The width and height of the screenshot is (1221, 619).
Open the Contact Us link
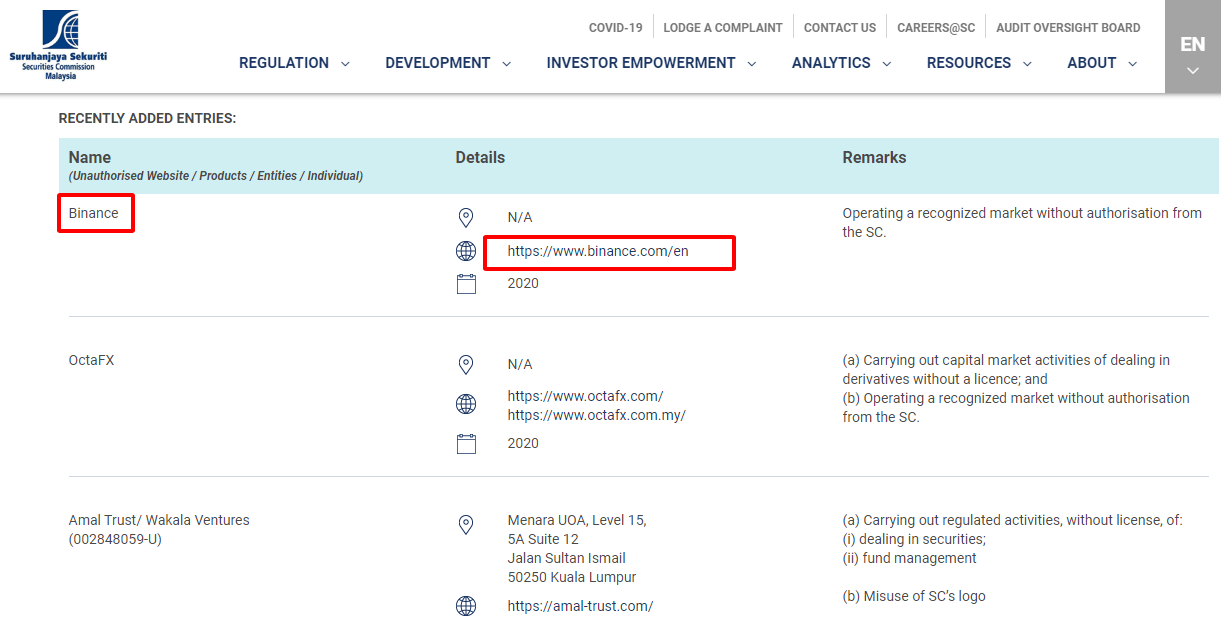(x=840, y=28)
